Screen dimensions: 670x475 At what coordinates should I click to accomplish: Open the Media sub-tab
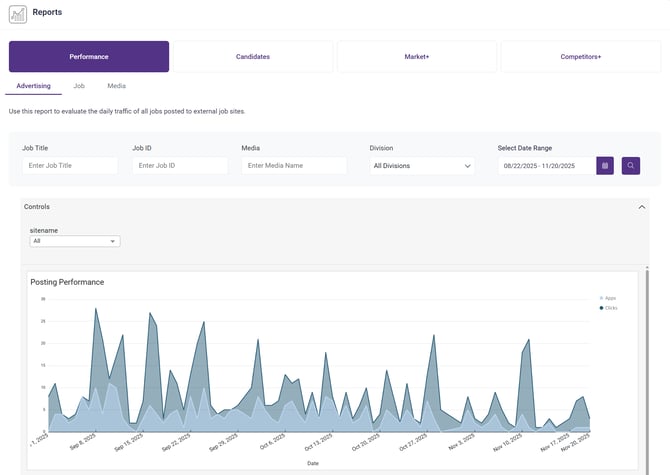[116, 87]
